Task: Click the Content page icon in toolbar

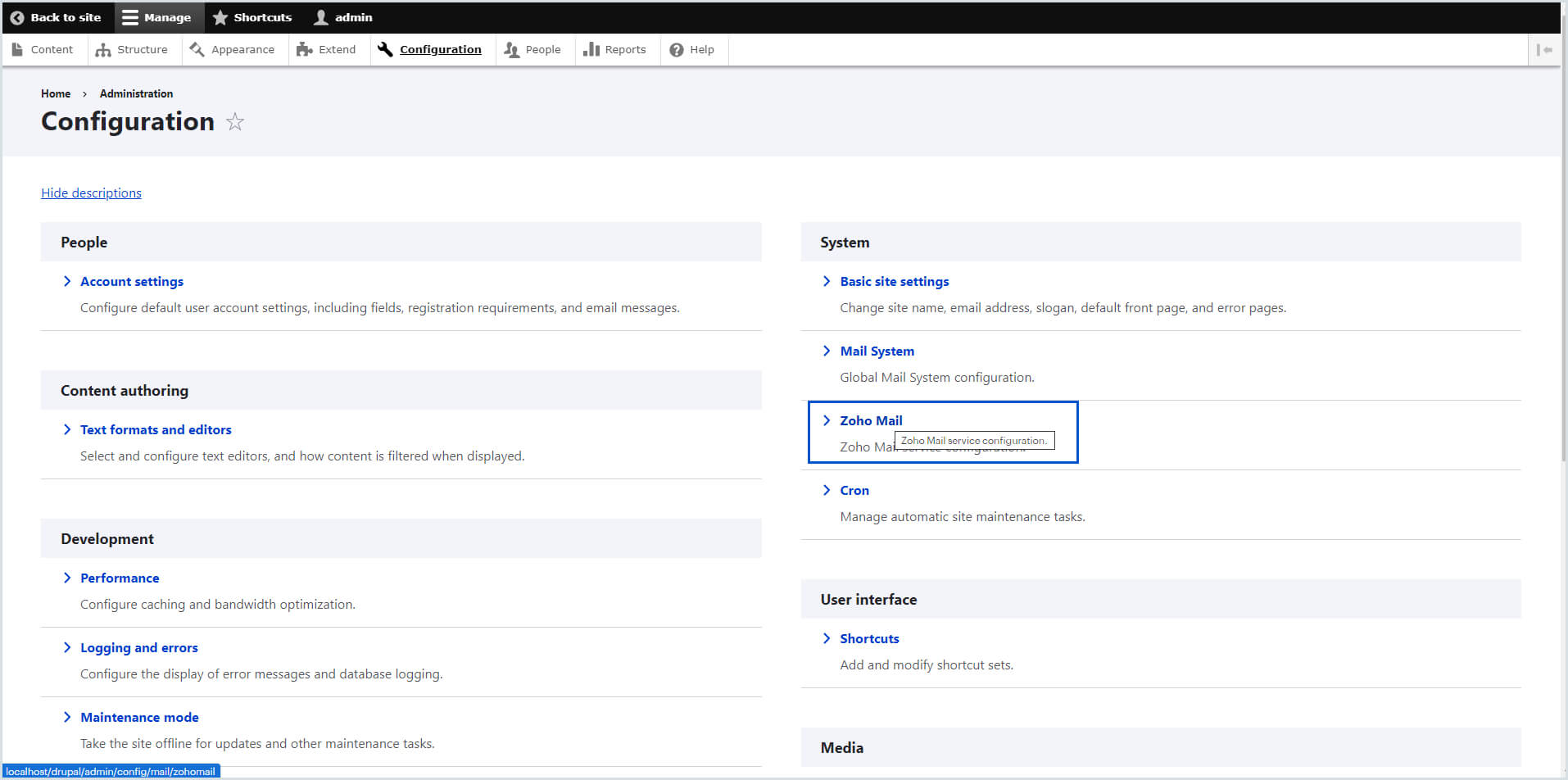Action: pos(17,50)
